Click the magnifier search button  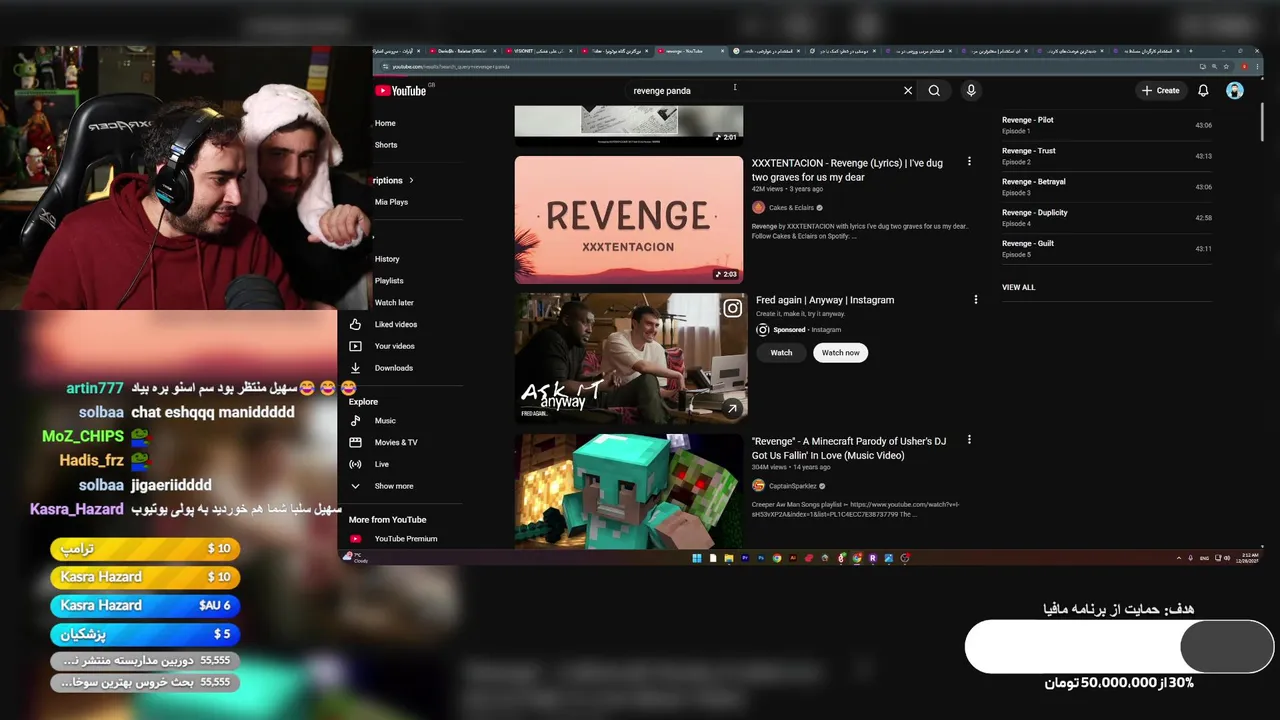(x=934, y=91)
